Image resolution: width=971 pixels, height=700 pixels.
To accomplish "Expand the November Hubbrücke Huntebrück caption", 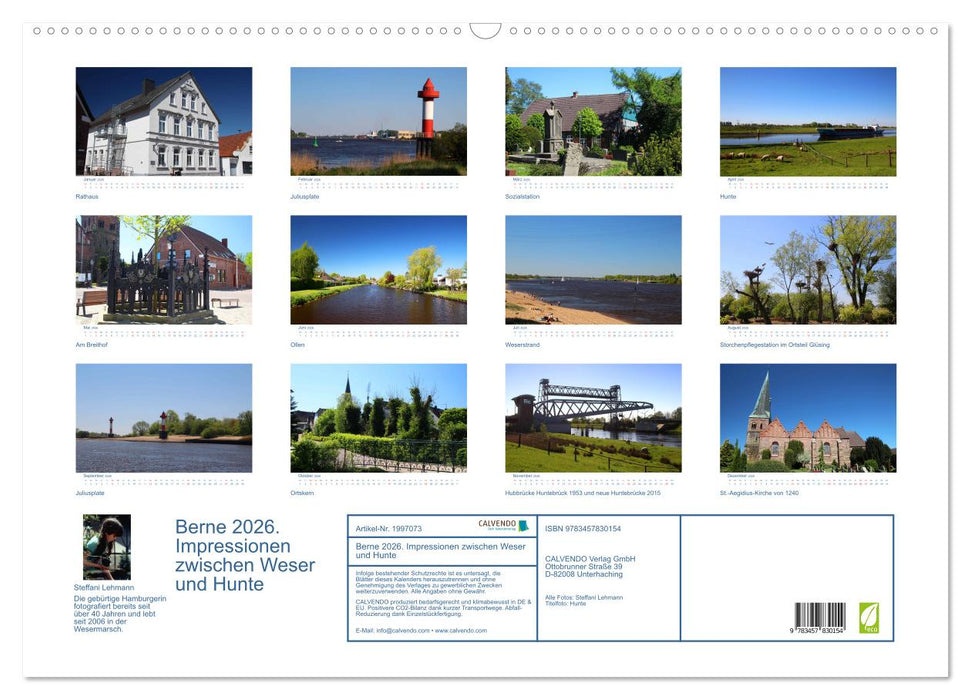I will tap(582, 492).
